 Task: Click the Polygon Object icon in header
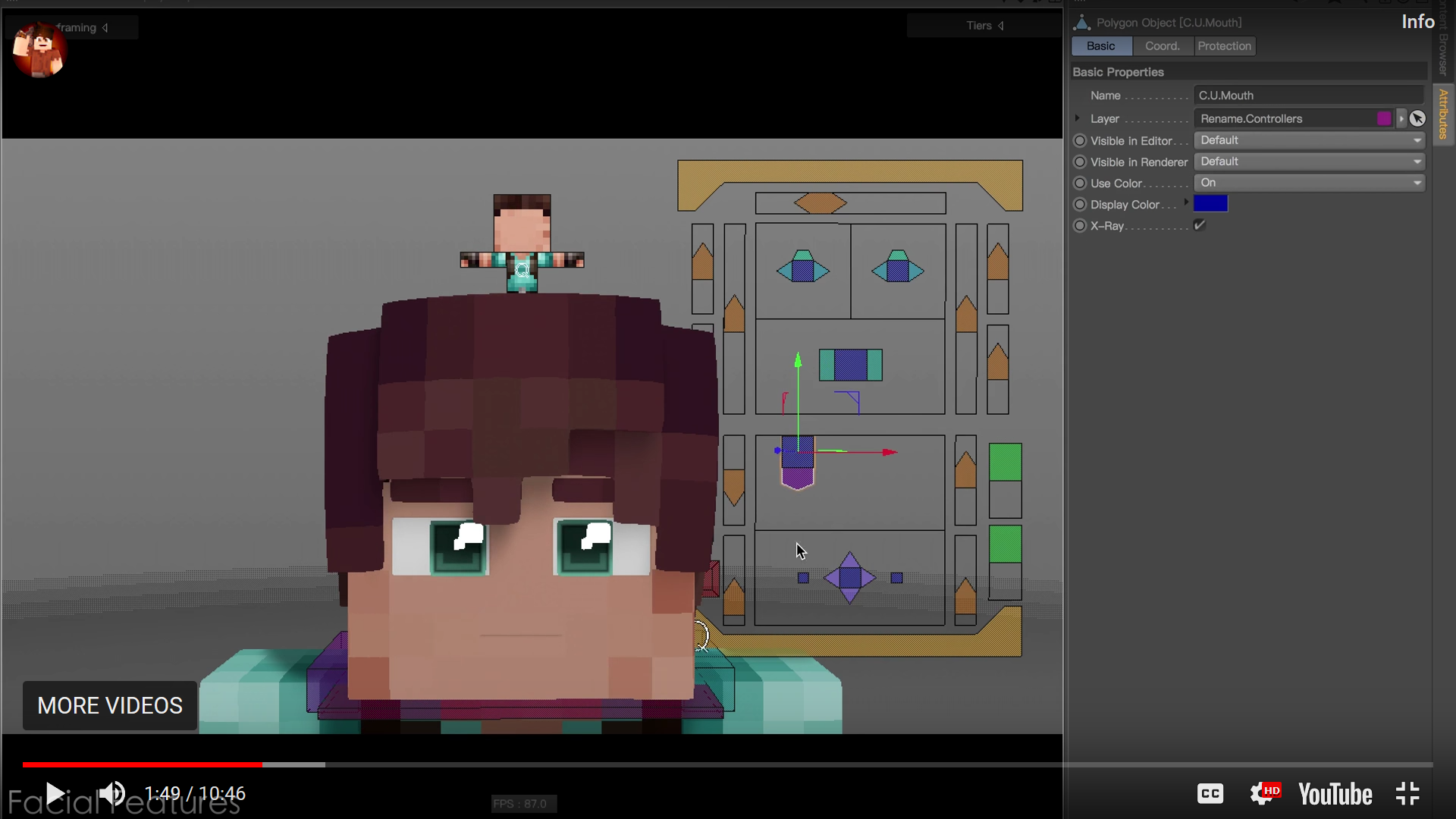click(1082, 23)
